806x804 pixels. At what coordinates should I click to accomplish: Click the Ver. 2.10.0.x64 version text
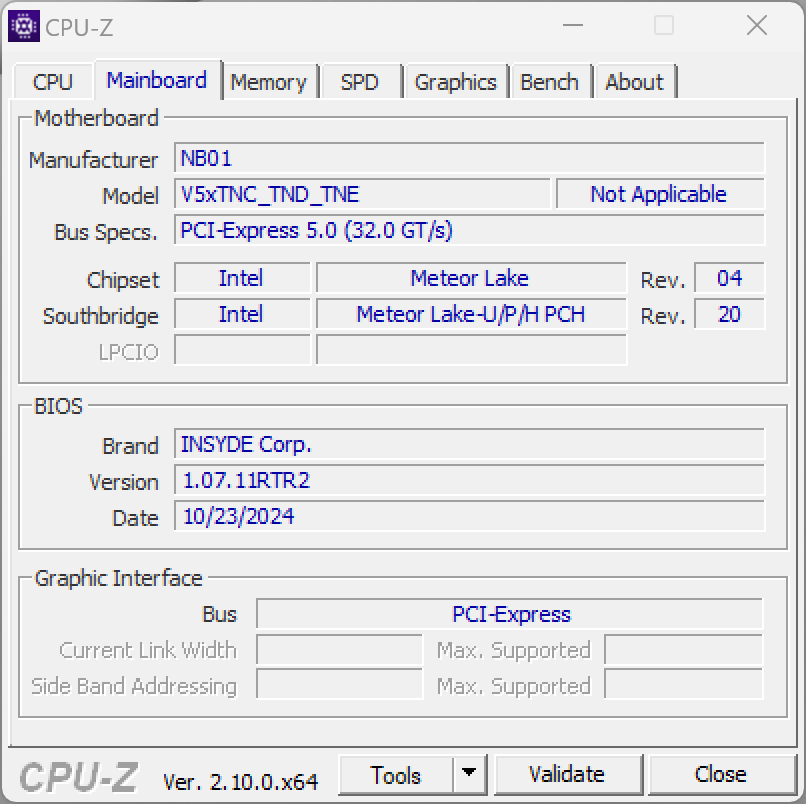241,781
